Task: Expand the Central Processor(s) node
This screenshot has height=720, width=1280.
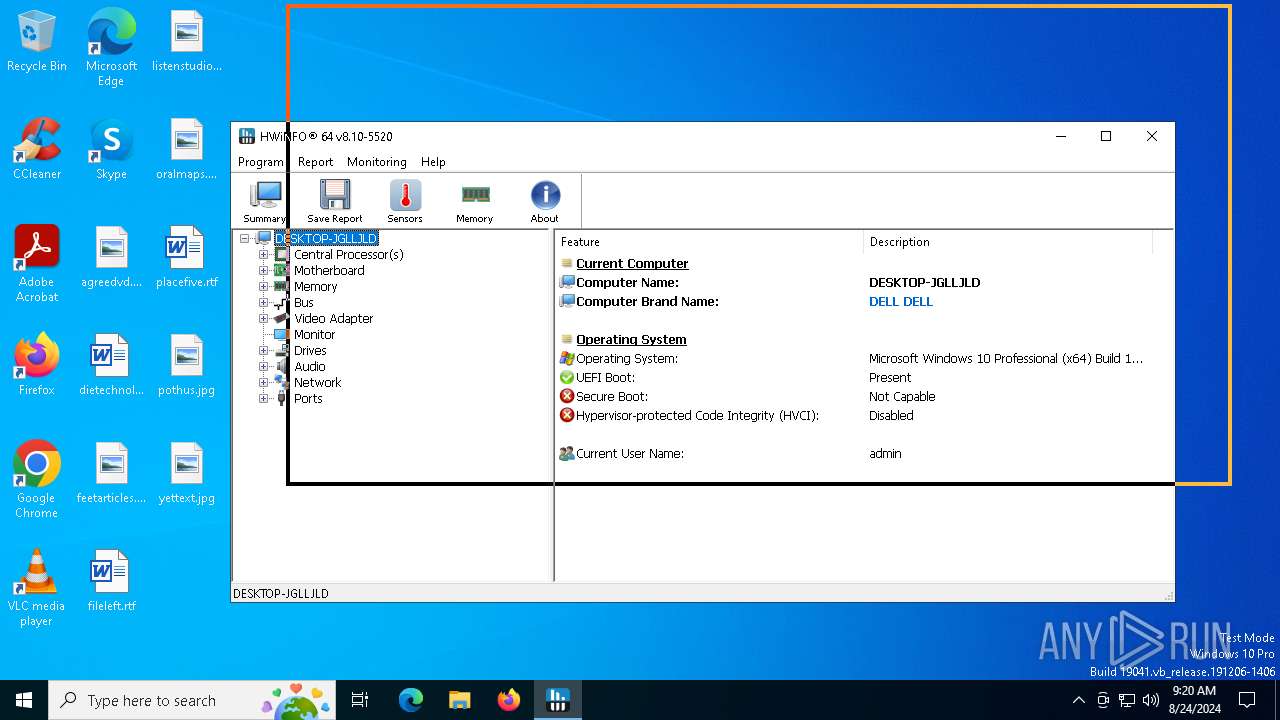Action: (x=264, y=255)
